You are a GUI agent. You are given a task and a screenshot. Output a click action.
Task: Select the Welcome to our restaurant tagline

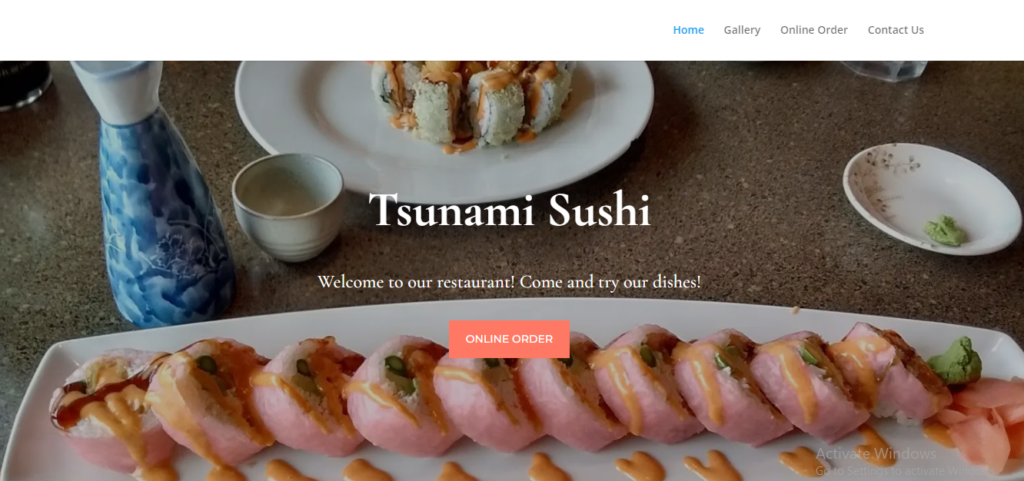pyautogui.click(x=509, y=283)
